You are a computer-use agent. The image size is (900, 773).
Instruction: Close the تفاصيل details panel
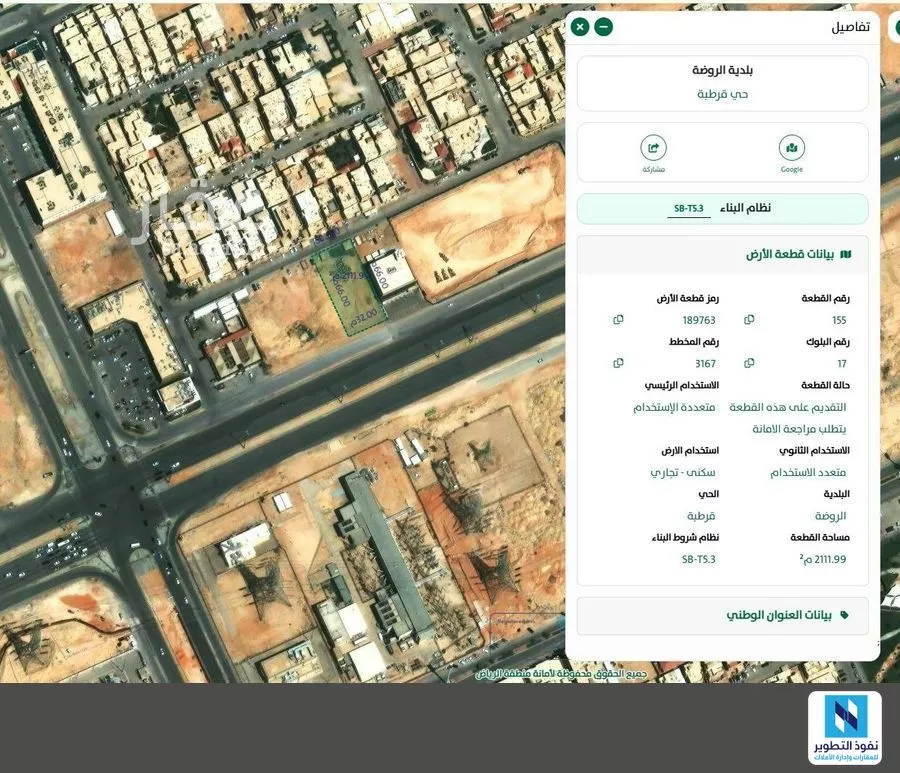tap(579, 27)
